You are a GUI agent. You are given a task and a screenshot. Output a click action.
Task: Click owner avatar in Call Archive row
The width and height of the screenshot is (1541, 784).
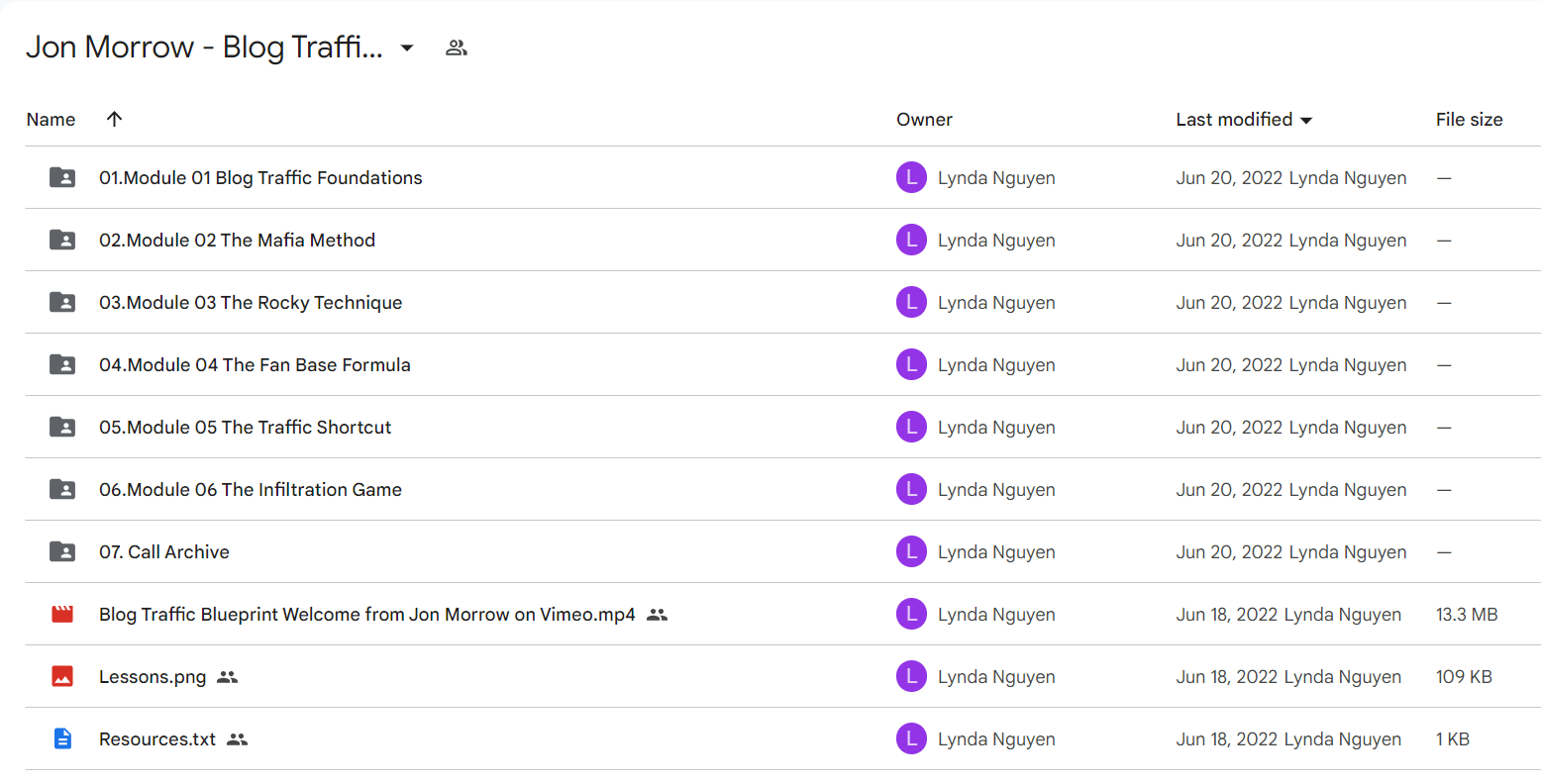point(911,551)
